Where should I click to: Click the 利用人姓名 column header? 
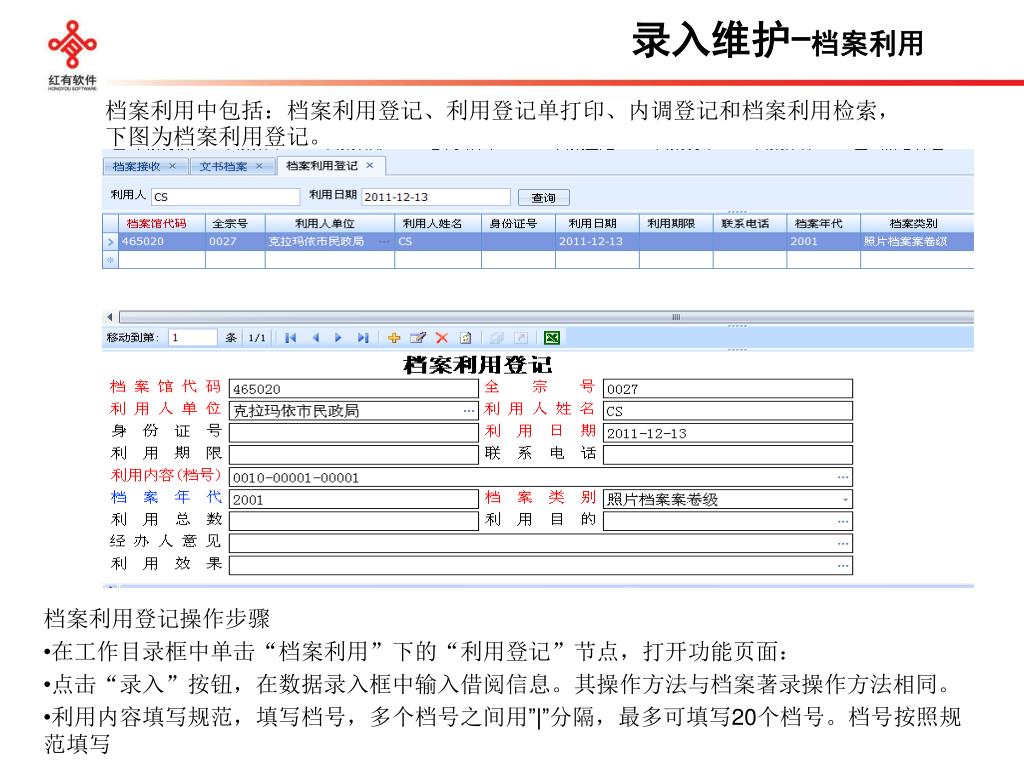click(438, 223)
